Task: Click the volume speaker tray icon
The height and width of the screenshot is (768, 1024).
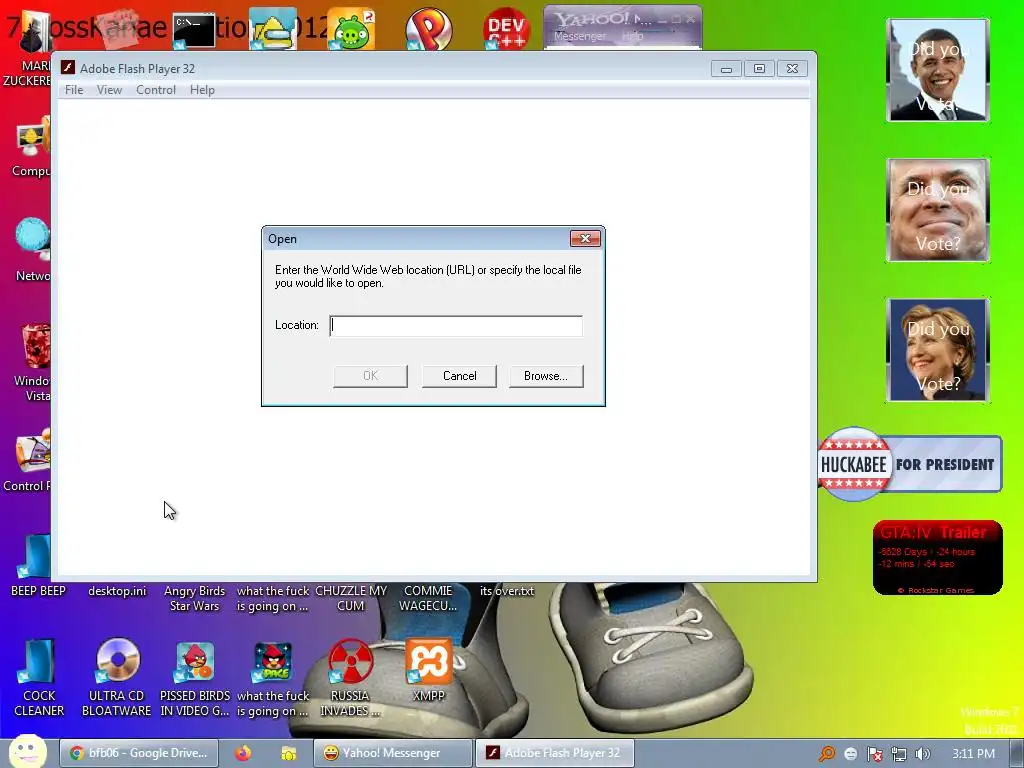Action: (x=922, y=754)
